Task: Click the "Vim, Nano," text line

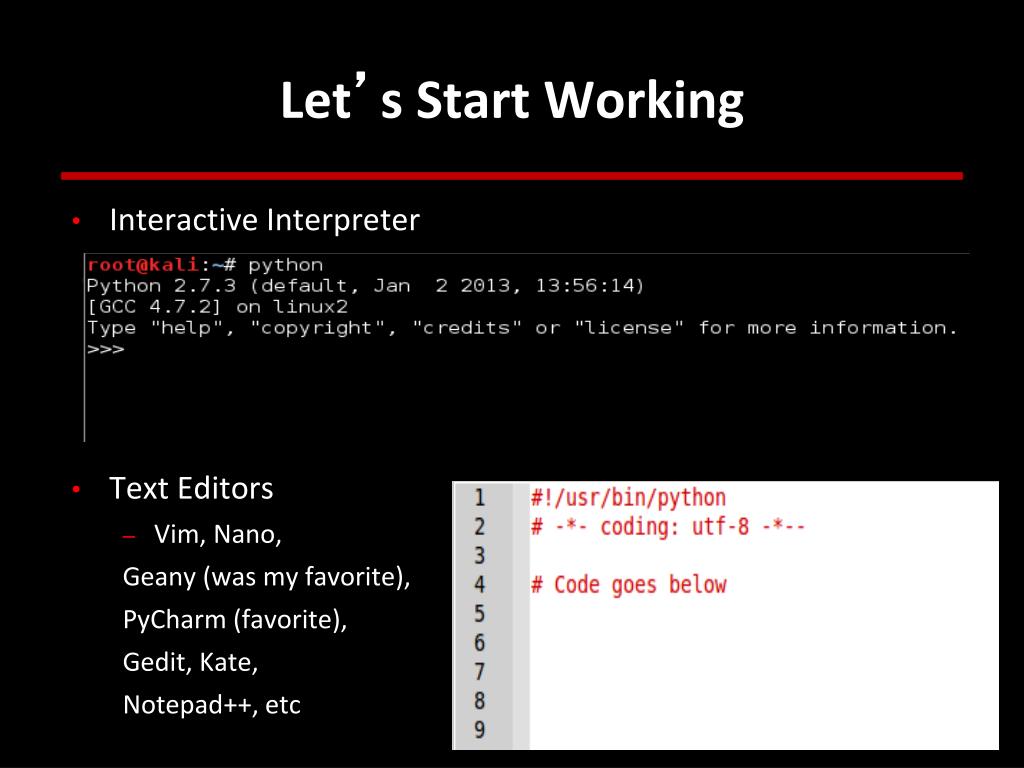Action: coord(217,535)
